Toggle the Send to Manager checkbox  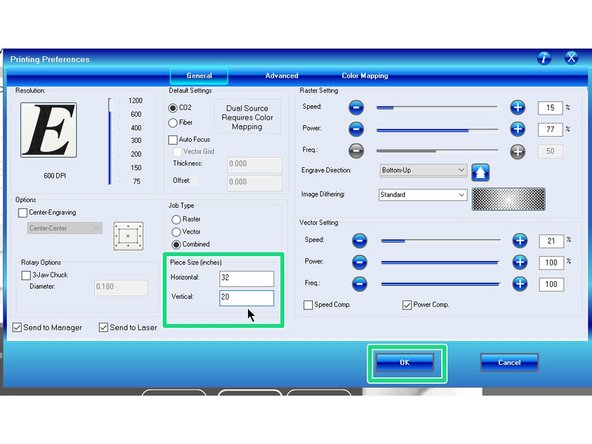[17, 327]
